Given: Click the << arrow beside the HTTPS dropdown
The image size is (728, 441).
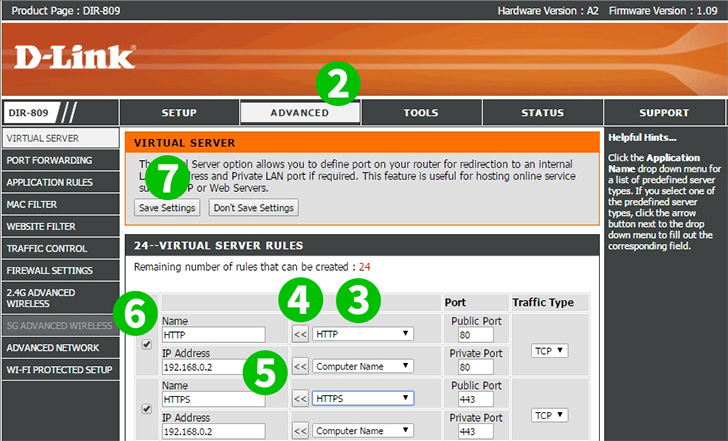Looking at the screenshot, I should (x=300, y=399).
